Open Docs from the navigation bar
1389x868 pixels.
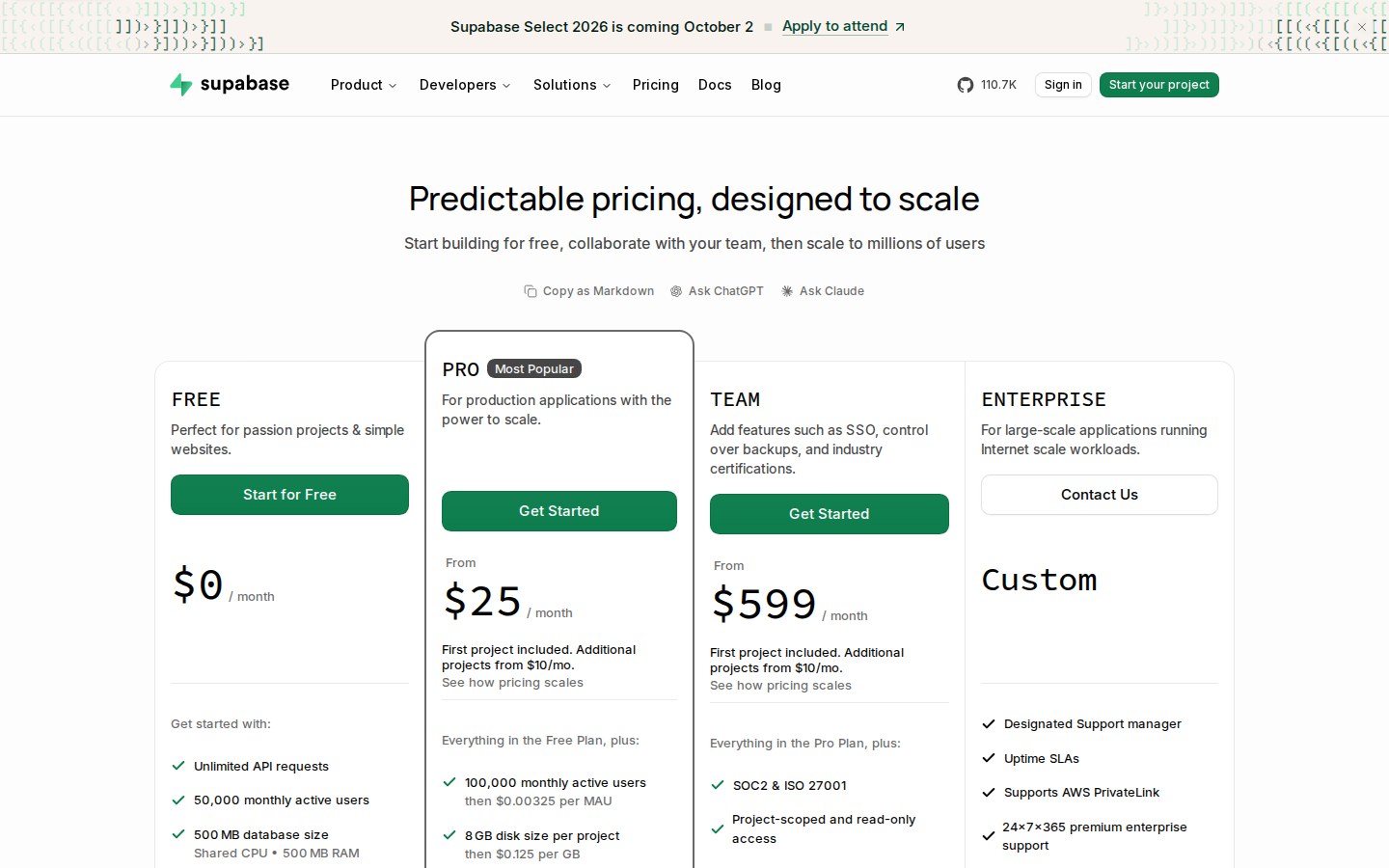click(715, 85)
